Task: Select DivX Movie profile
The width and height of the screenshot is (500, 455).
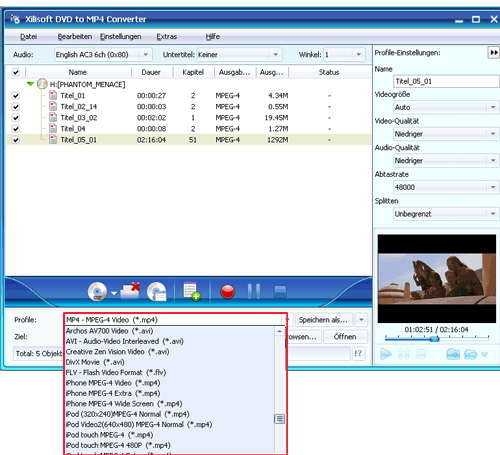Action: coord(170,362)
